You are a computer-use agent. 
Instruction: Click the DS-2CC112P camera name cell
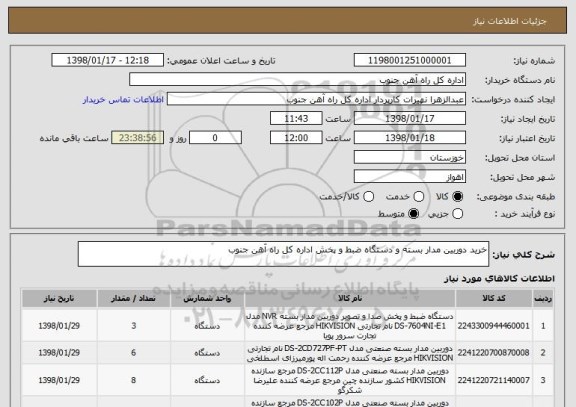click(350, 380)
